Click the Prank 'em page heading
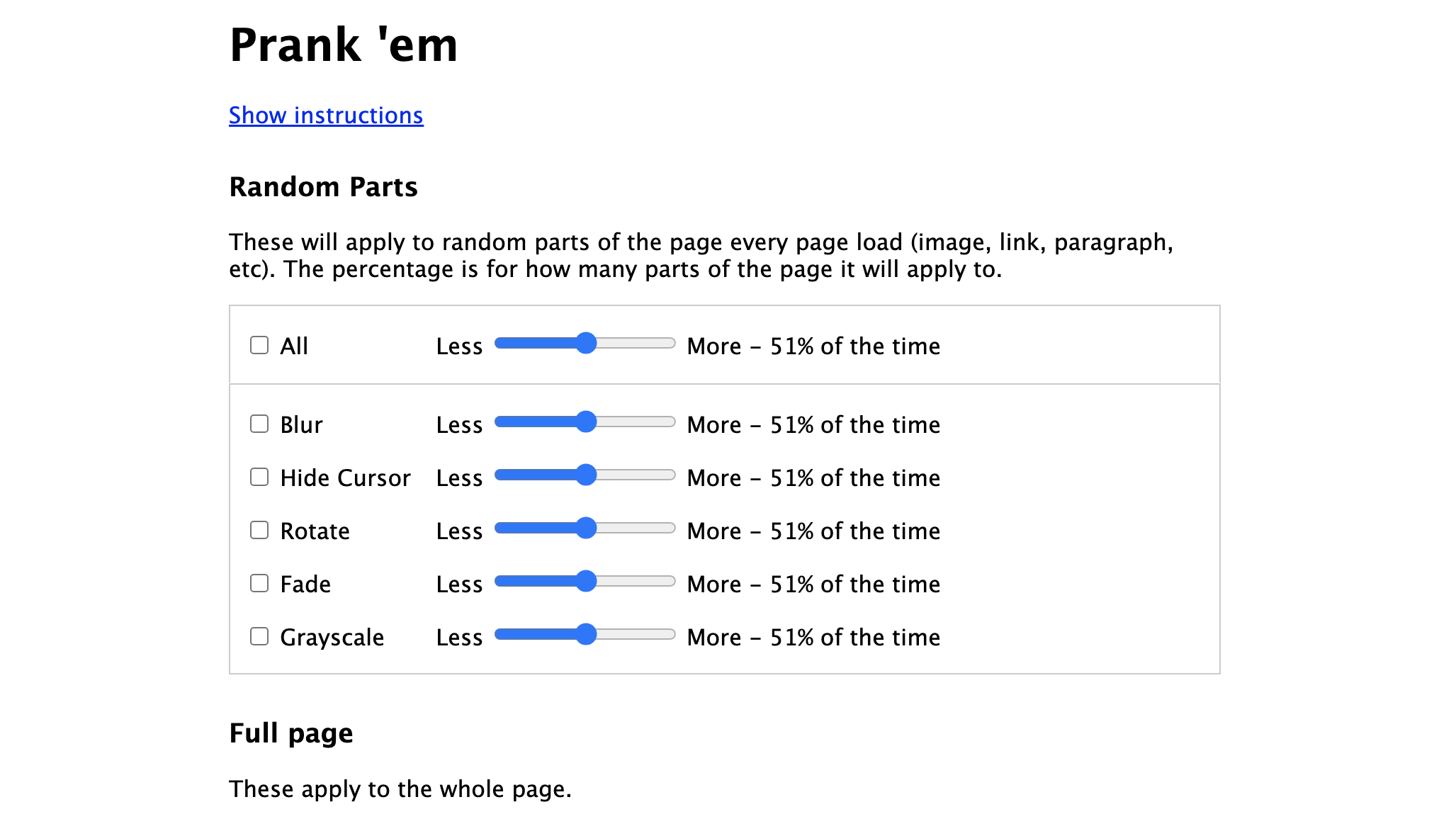The width and height of the screenshot is (1456, 819). [344, 45]
